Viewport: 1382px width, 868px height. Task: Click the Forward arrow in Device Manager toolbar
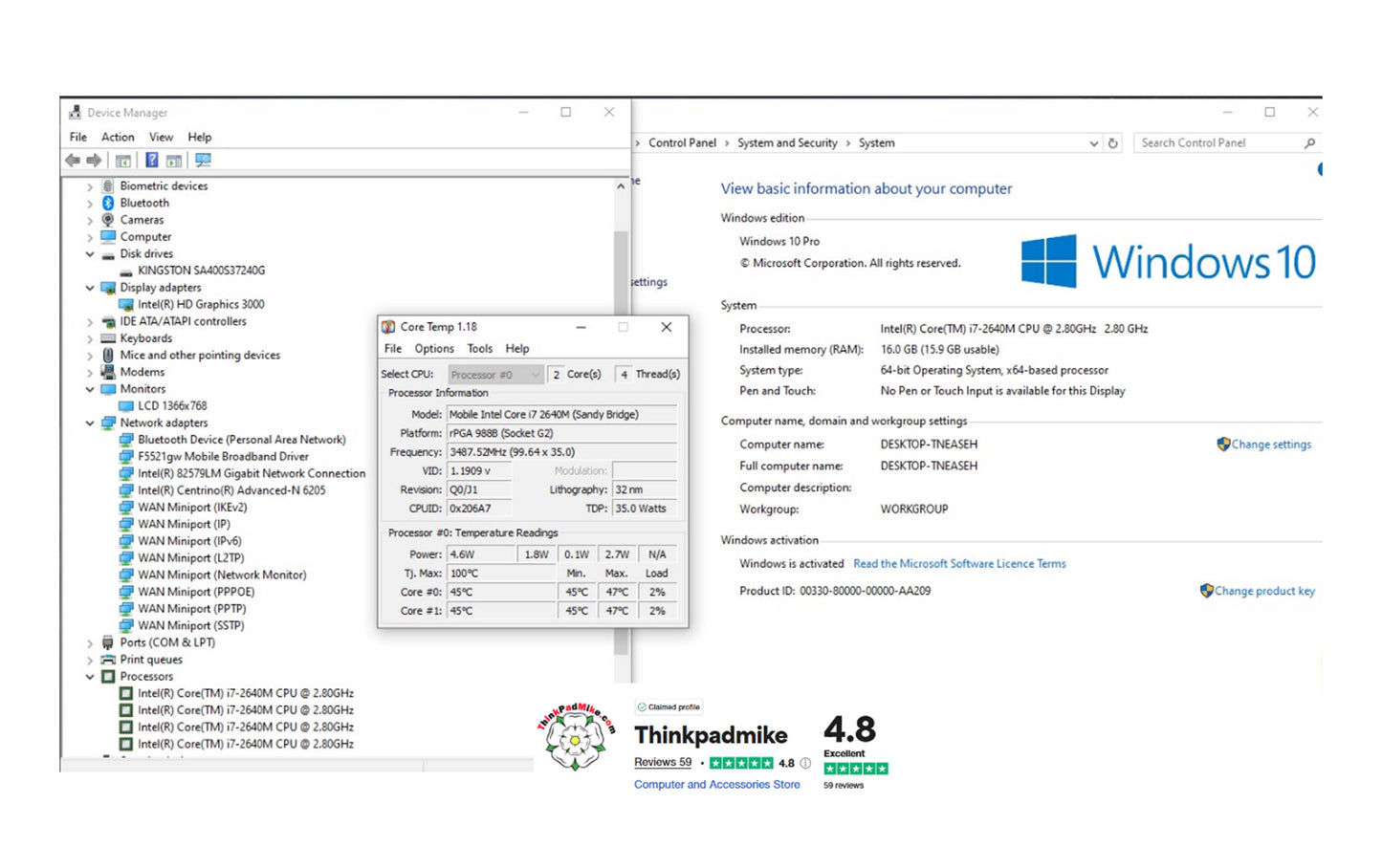(x=94, y=161)
